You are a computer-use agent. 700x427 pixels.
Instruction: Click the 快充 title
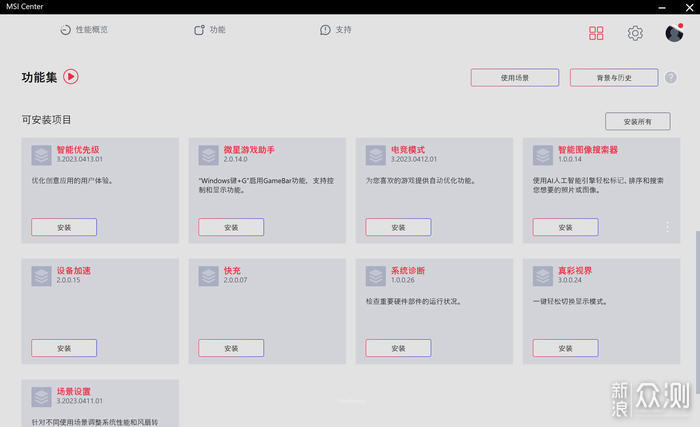(232, 271)
